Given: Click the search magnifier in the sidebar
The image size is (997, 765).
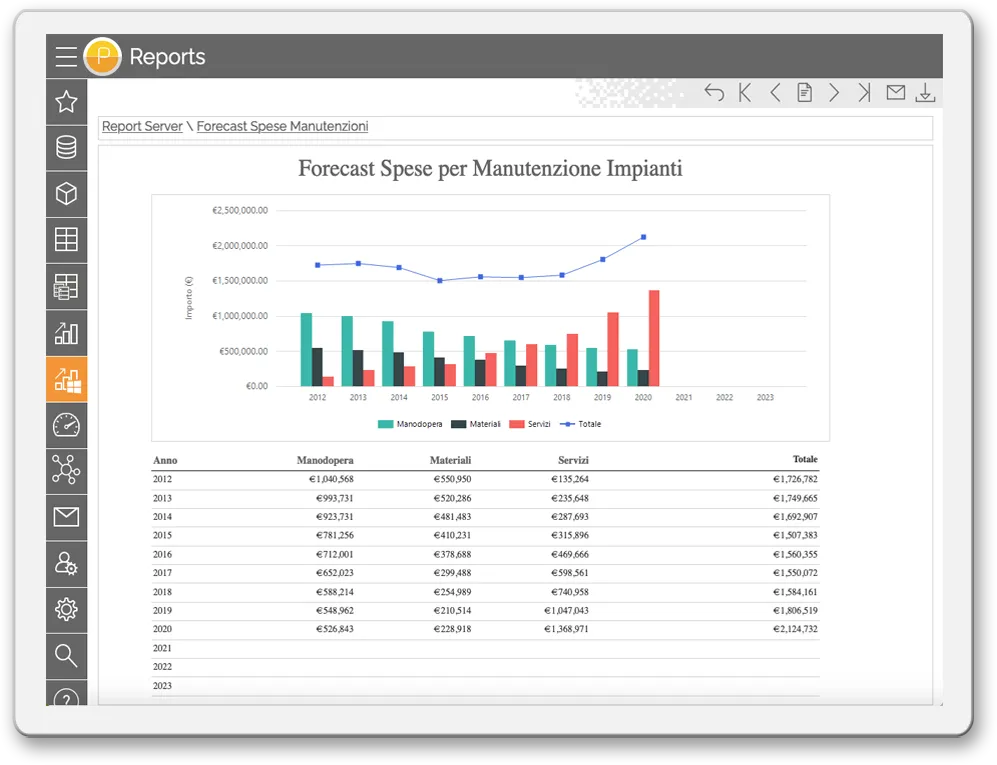Looking at the screenshot, I should click(66, 656).
